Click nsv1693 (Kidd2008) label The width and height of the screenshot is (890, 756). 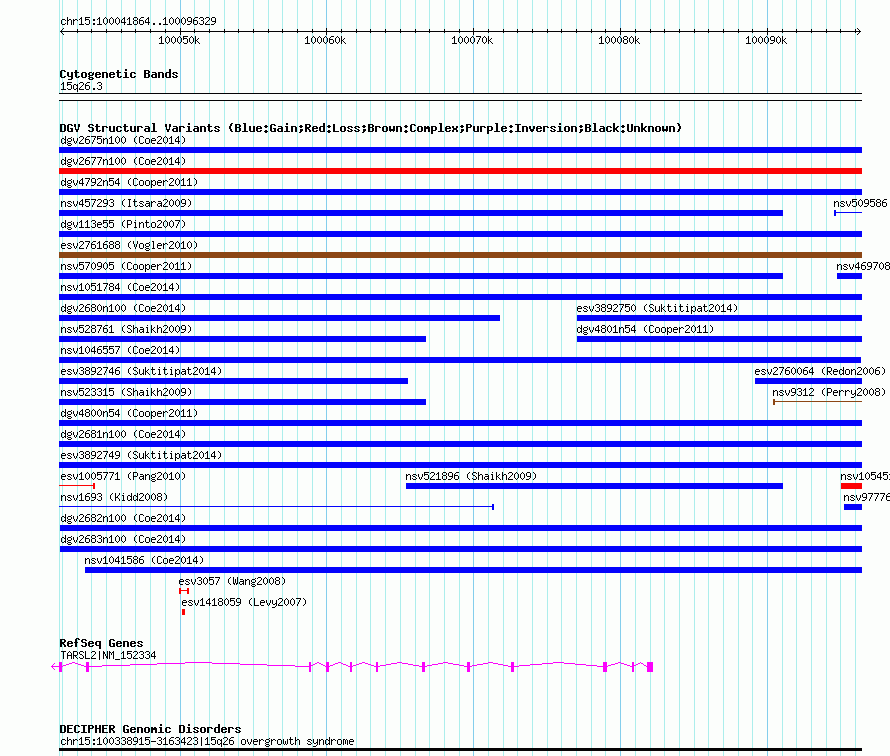click(x=114, y=497)
